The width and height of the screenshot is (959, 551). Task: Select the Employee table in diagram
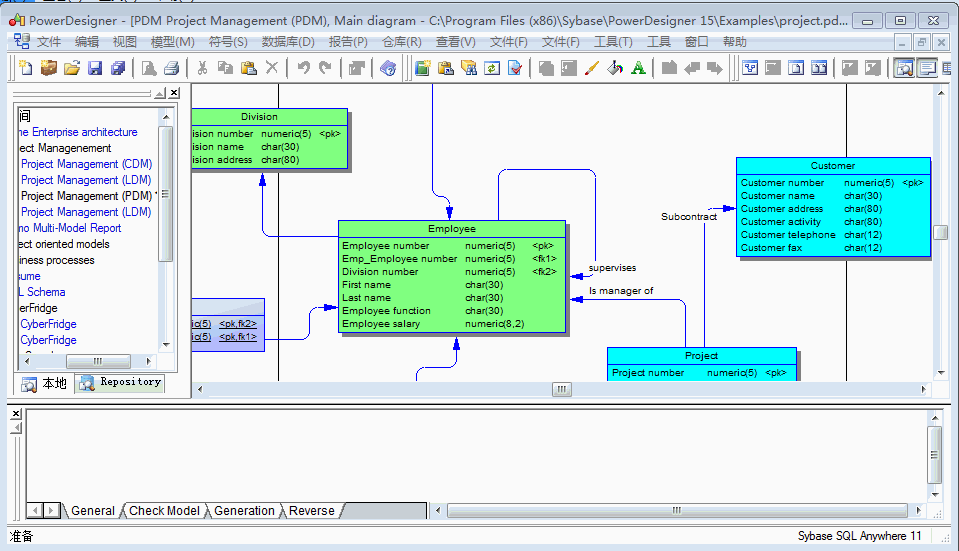(452, 229)
